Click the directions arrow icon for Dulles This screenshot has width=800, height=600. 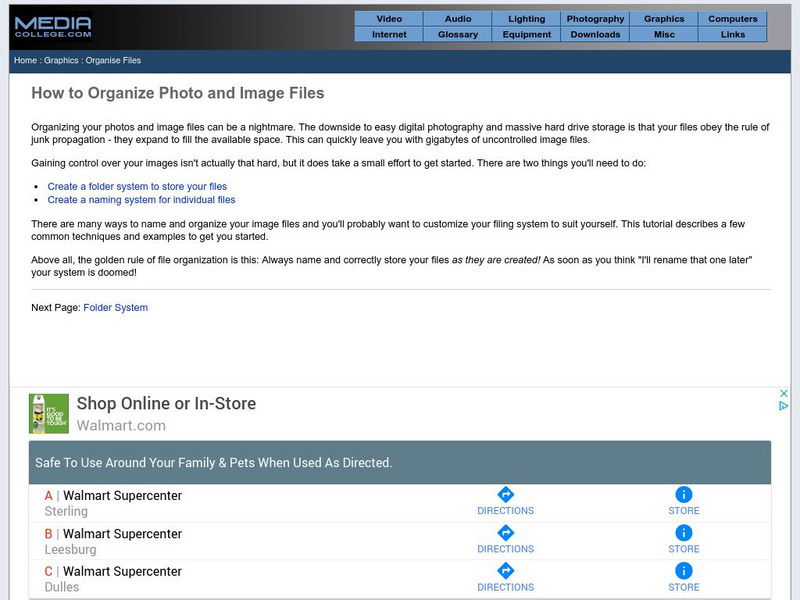[505, 571]
